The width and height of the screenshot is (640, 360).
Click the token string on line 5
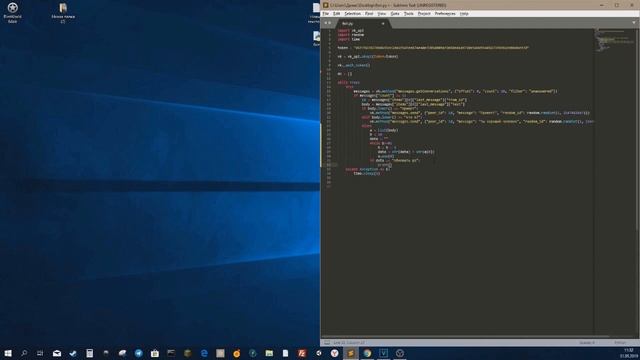pyautogui.click(x=441, y=48)
